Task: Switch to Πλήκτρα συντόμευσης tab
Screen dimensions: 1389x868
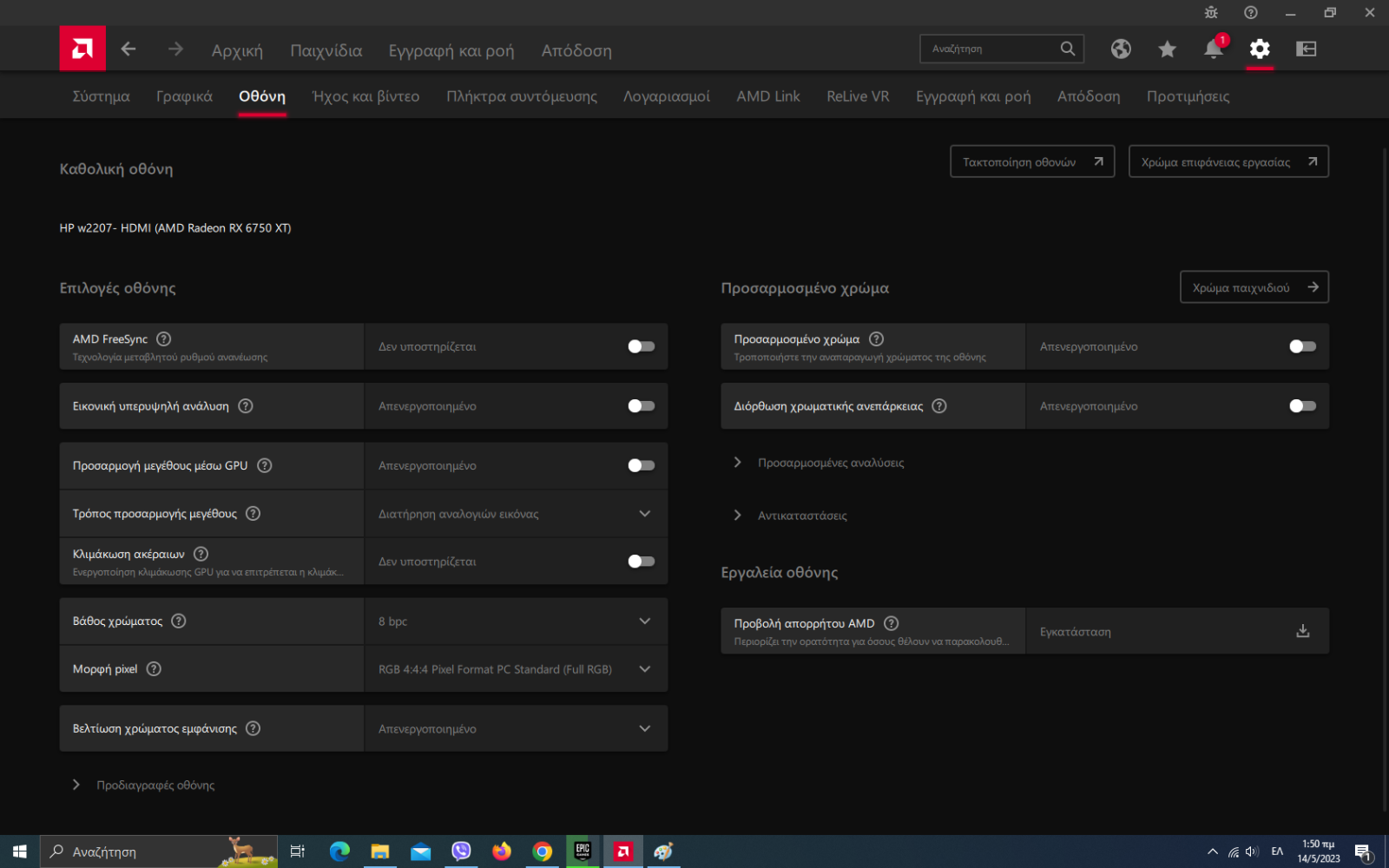Action: pos(522,96)
